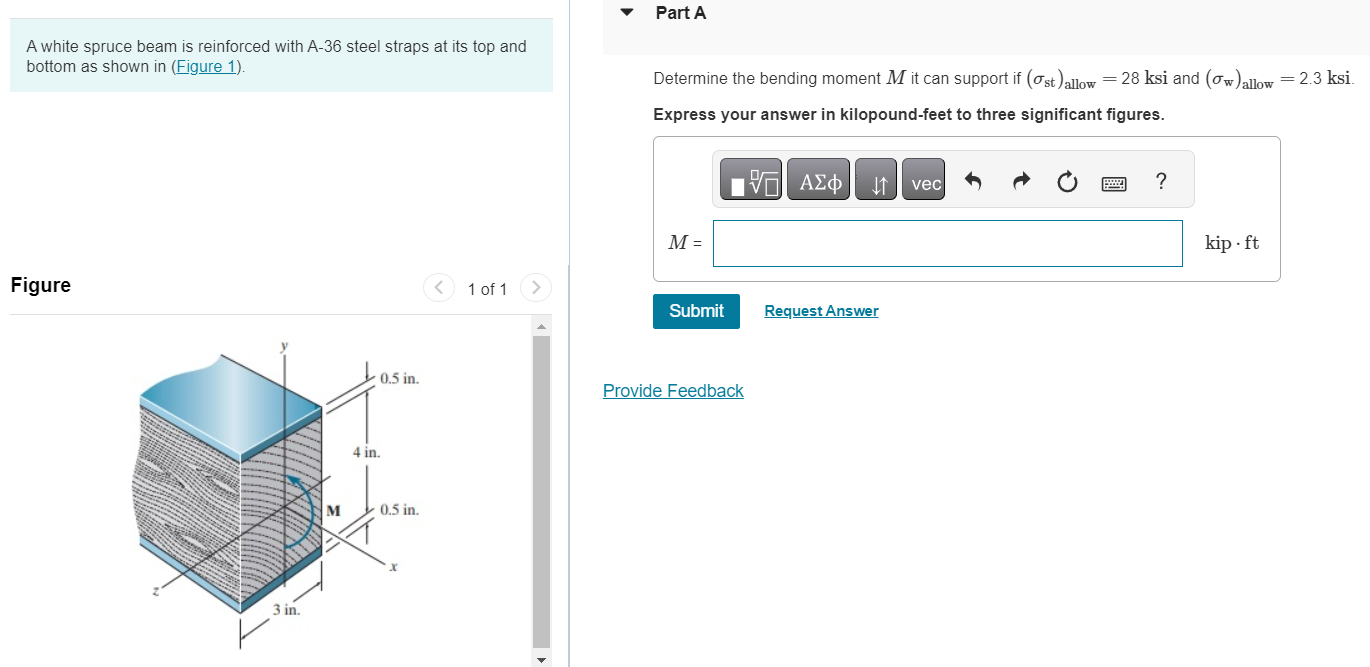Image resolution: width=1370 pixels, height=667 pixels.
Task: Insert a vector using the vec icon
Action: (922, 180)
